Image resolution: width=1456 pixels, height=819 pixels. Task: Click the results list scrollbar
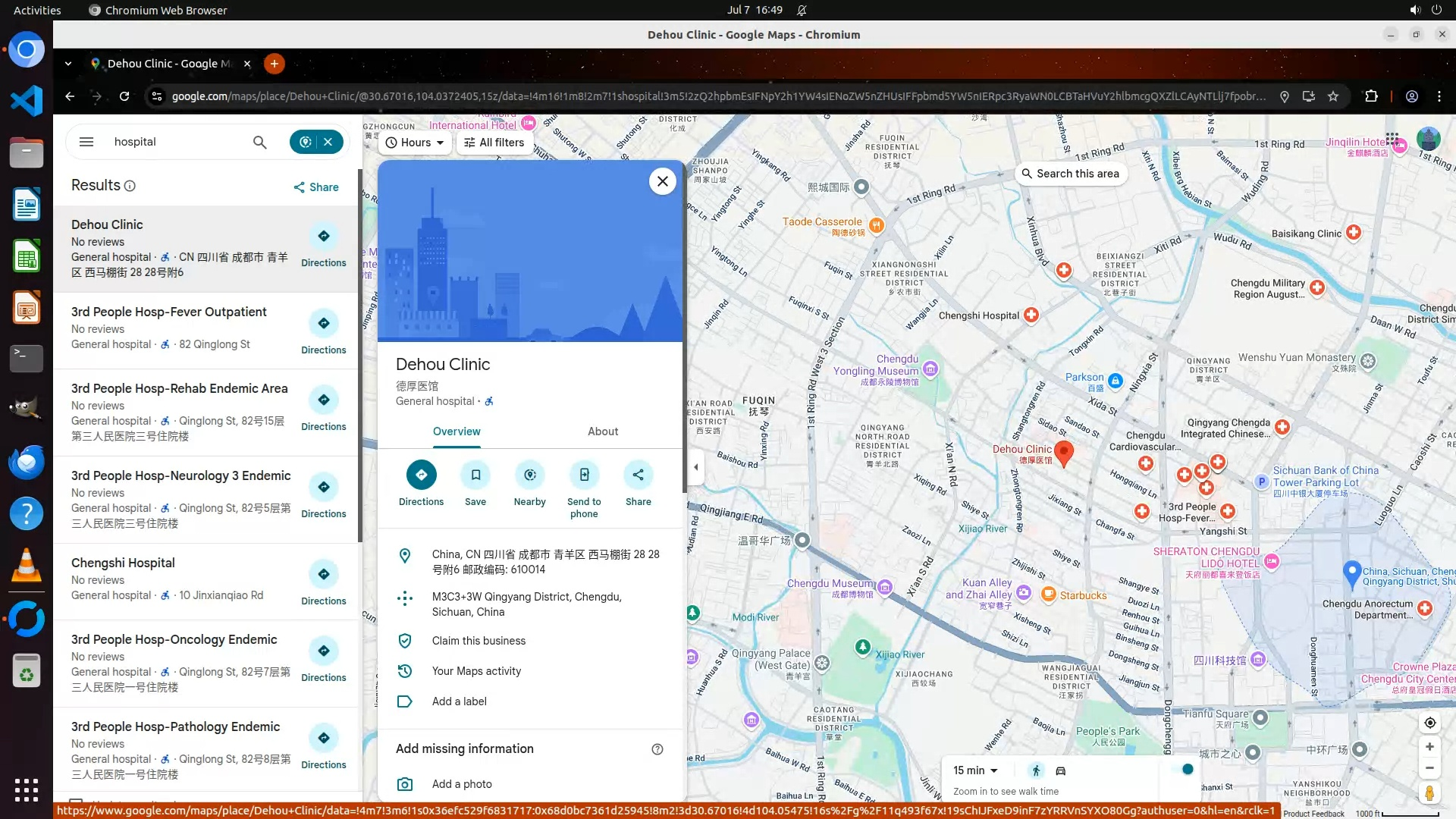[x=359, y=356]
